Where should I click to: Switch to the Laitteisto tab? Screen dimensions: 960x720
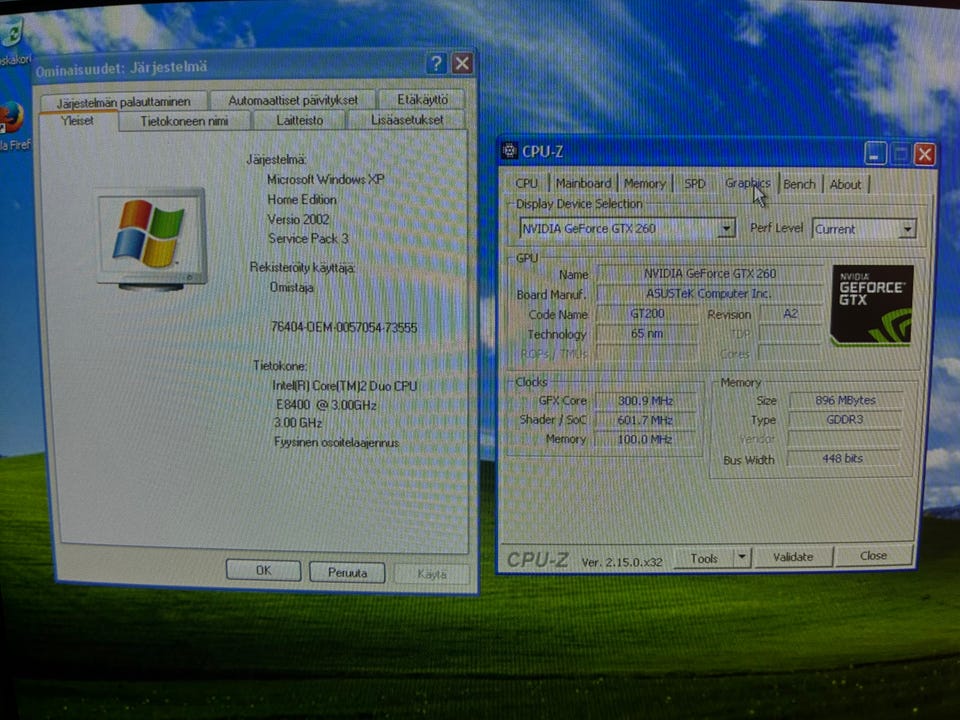[x=299, y=120]
